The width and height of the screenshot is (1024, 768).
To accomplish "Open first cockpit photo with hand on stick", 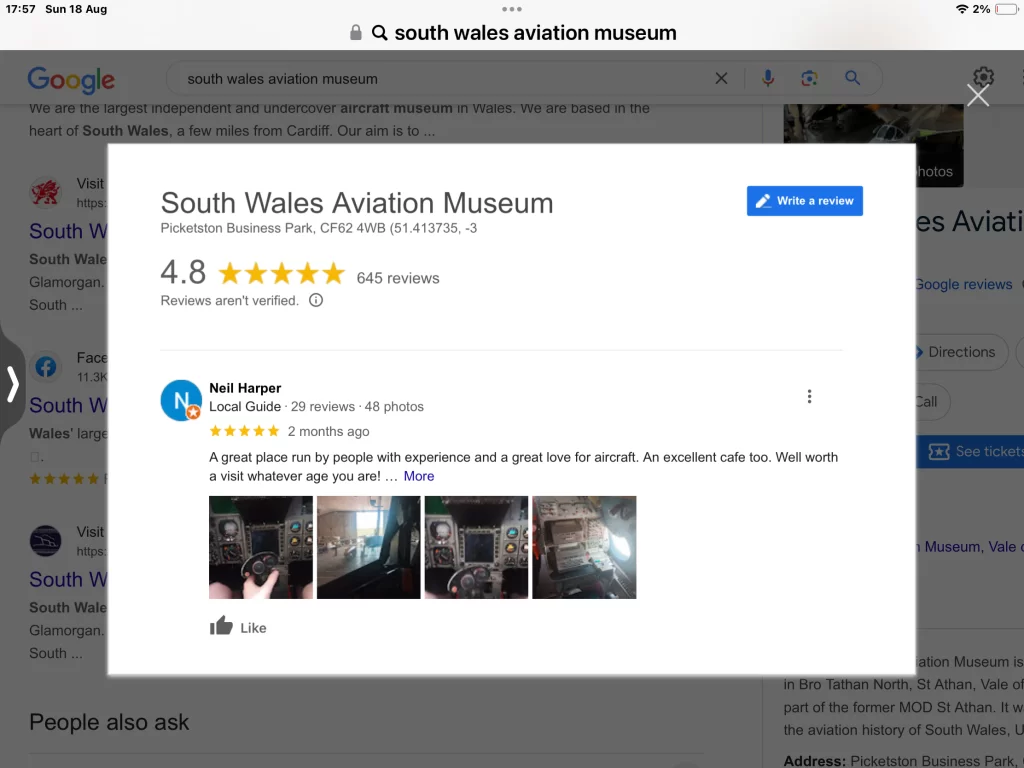I will coord(261,547).
